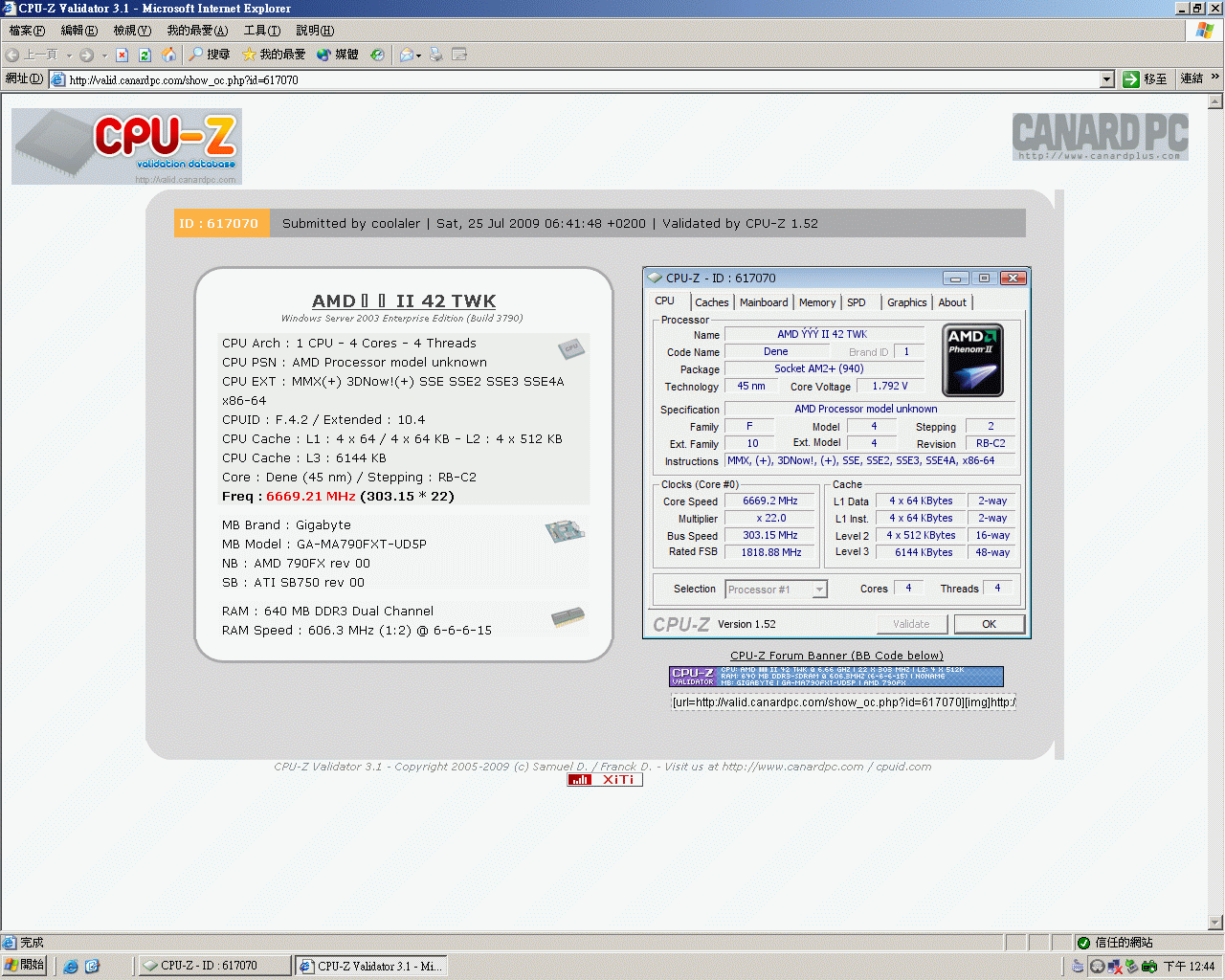Switch to the Caches tab
Screen dimensions: 1225x980
[712, 302]
